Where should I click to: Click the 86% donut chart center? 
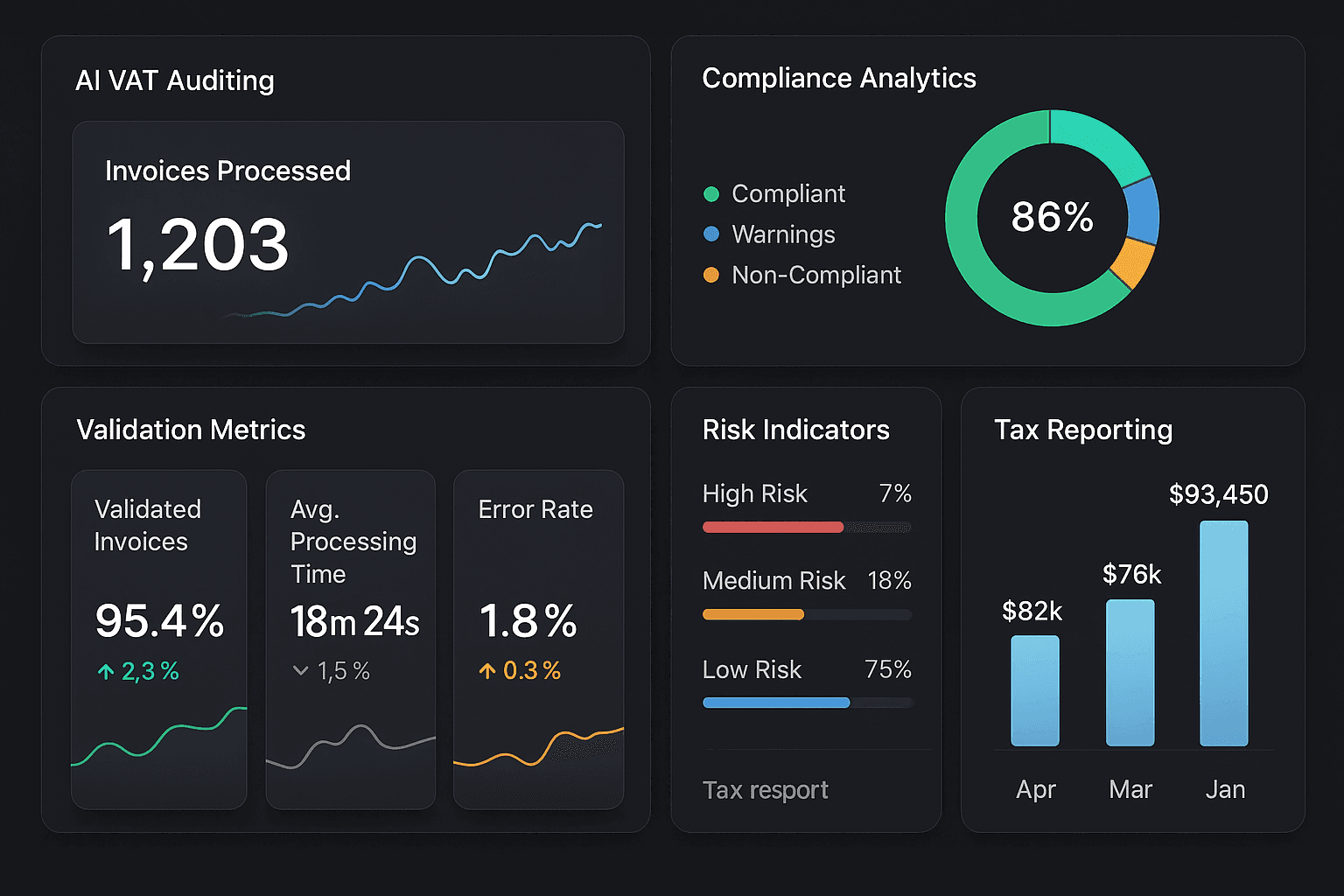click(x=1053, y=217)
